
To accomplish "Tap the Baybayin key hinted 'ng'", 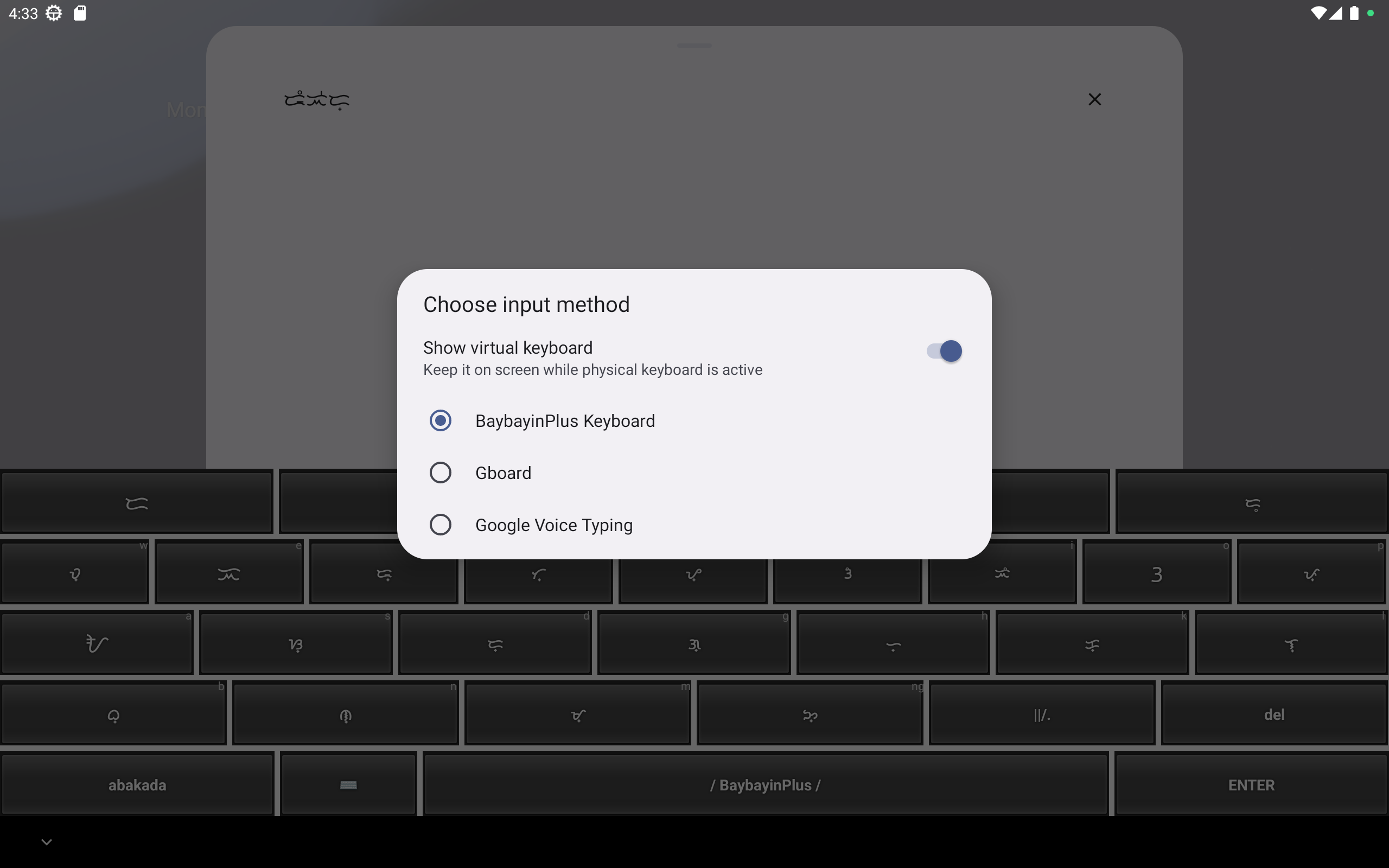I will [810, 713].
